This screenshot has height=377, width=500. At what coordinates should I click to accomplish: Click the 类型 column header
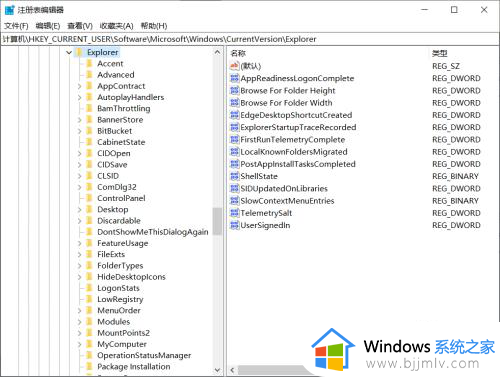click(440, 53)
